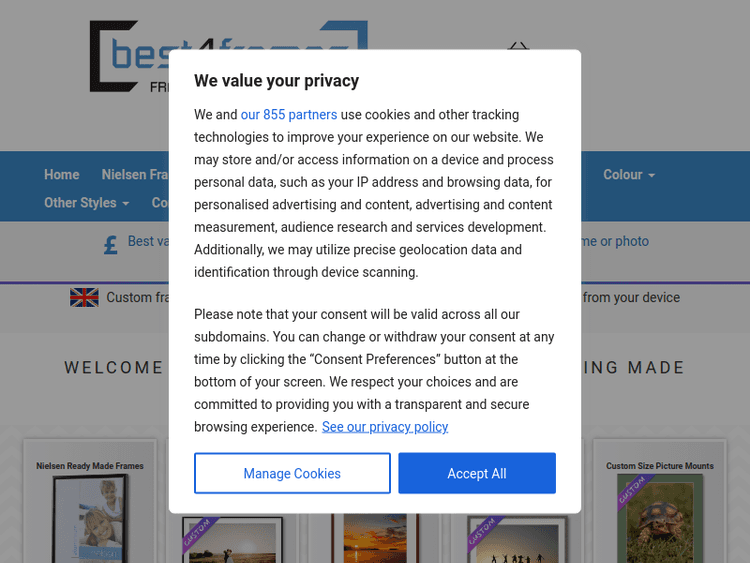This screenshot has height=563, width=750.
Task: Click the pound sterling icon
Action: pos(111,244)
